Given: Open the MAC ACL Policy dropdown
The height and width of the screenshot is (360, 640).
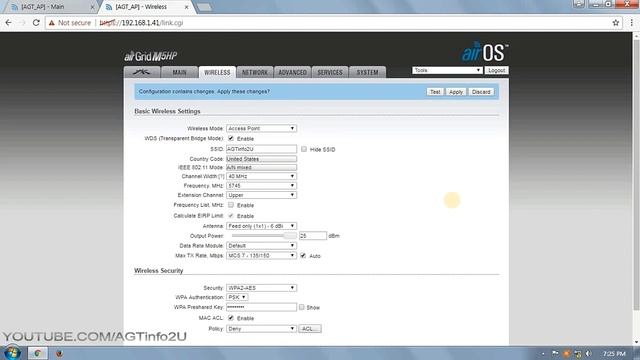Looking at the screenshot, I should click(261, 329).
